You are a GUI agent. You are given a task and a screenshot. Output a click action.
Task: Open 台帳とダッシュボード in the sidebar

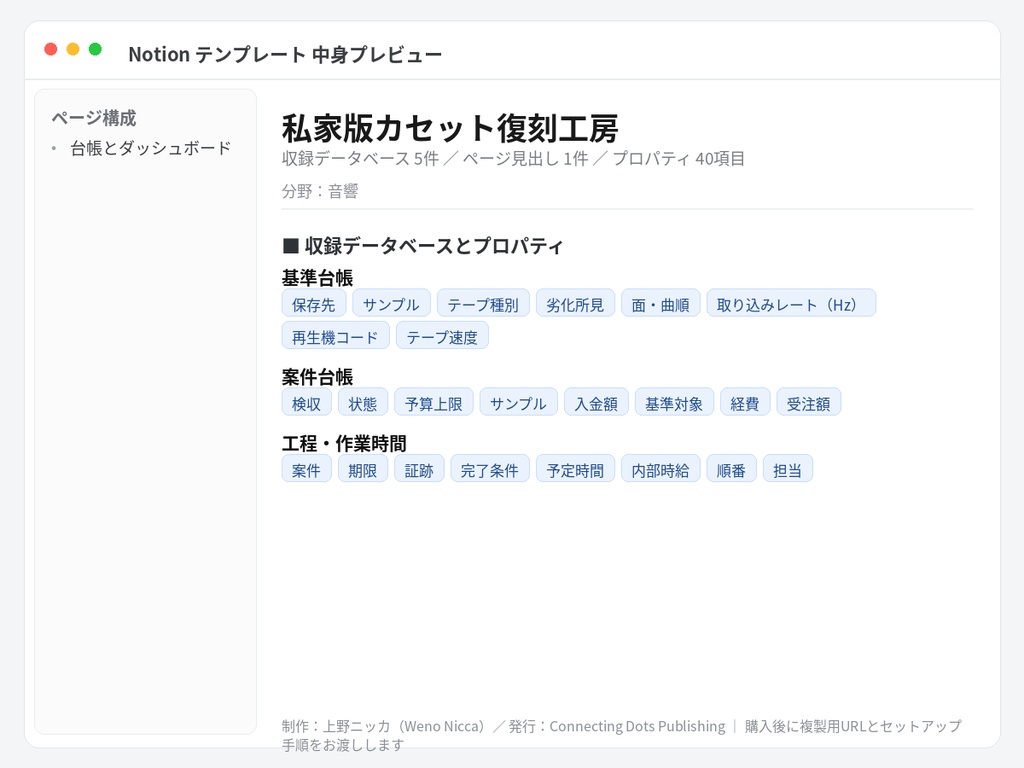pyautogui.click(x=151, y=148)
